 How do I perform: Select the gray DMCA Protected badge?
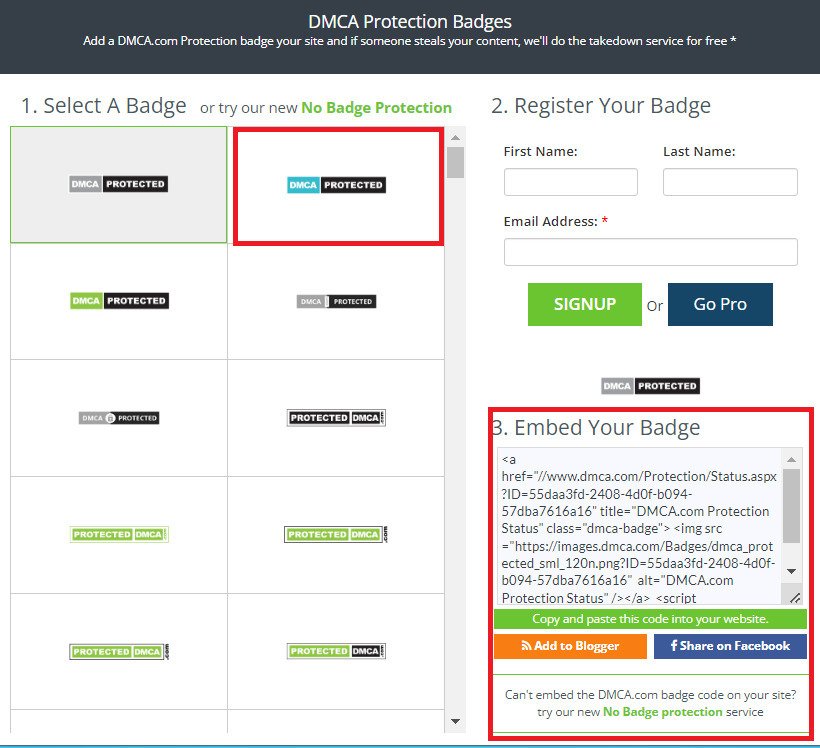(x=118, y=184)
